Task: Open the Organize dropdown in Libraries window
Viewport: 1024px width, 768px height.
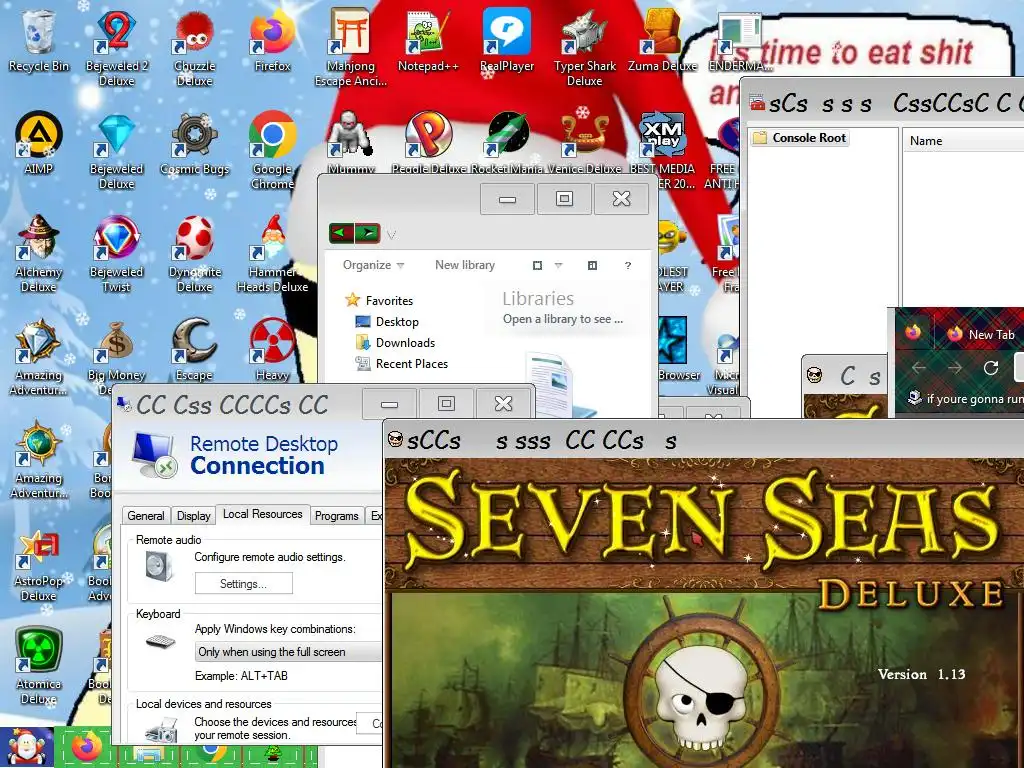Action: pyautogui.click(x=374, y=265)
